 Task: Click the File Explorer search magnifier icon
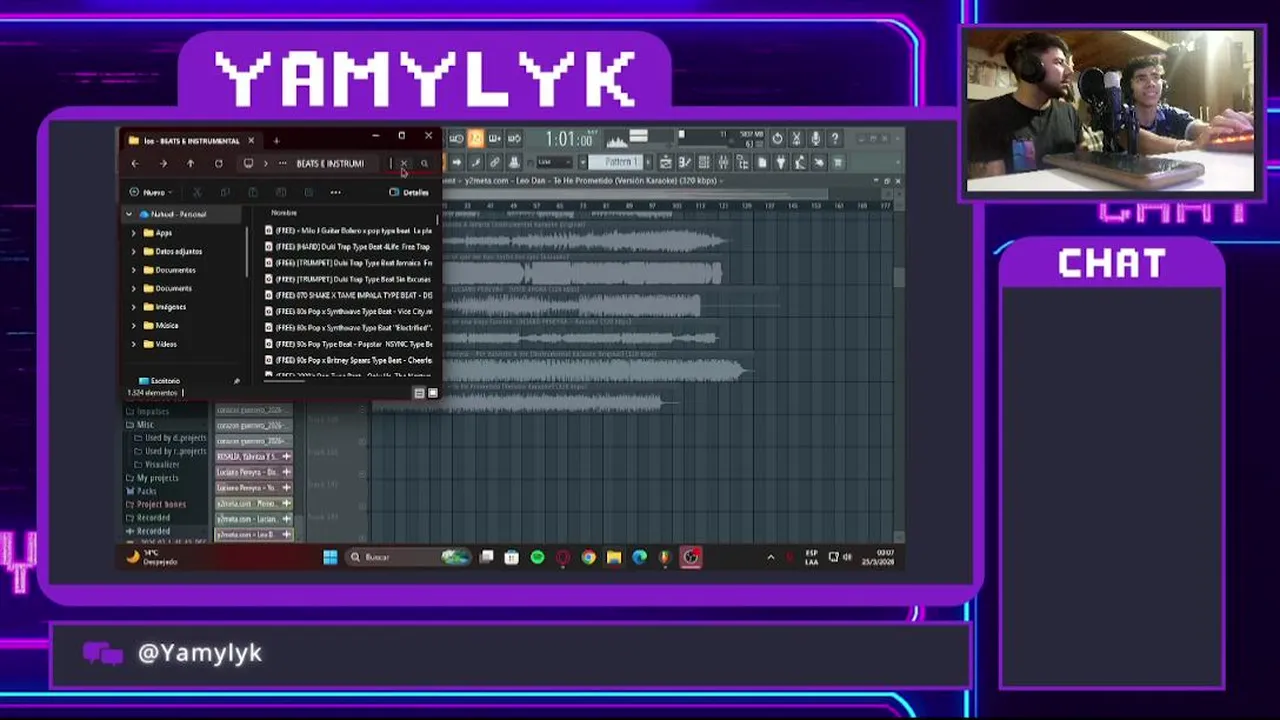click(424, 163)
